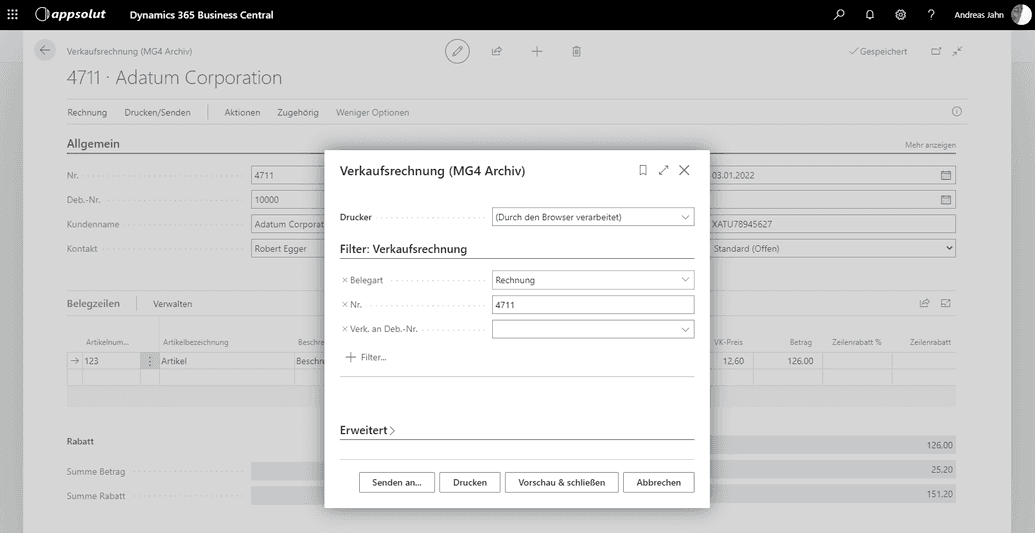
Task: Click the Nr. filter field containing 4711
Action: point(592,305)
